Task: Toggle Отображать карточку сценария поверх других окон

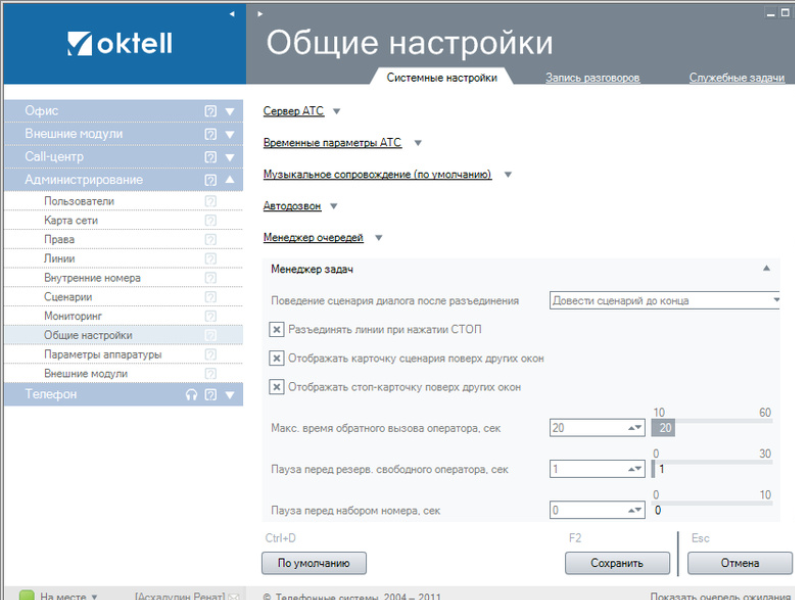Action: [277, 358]
